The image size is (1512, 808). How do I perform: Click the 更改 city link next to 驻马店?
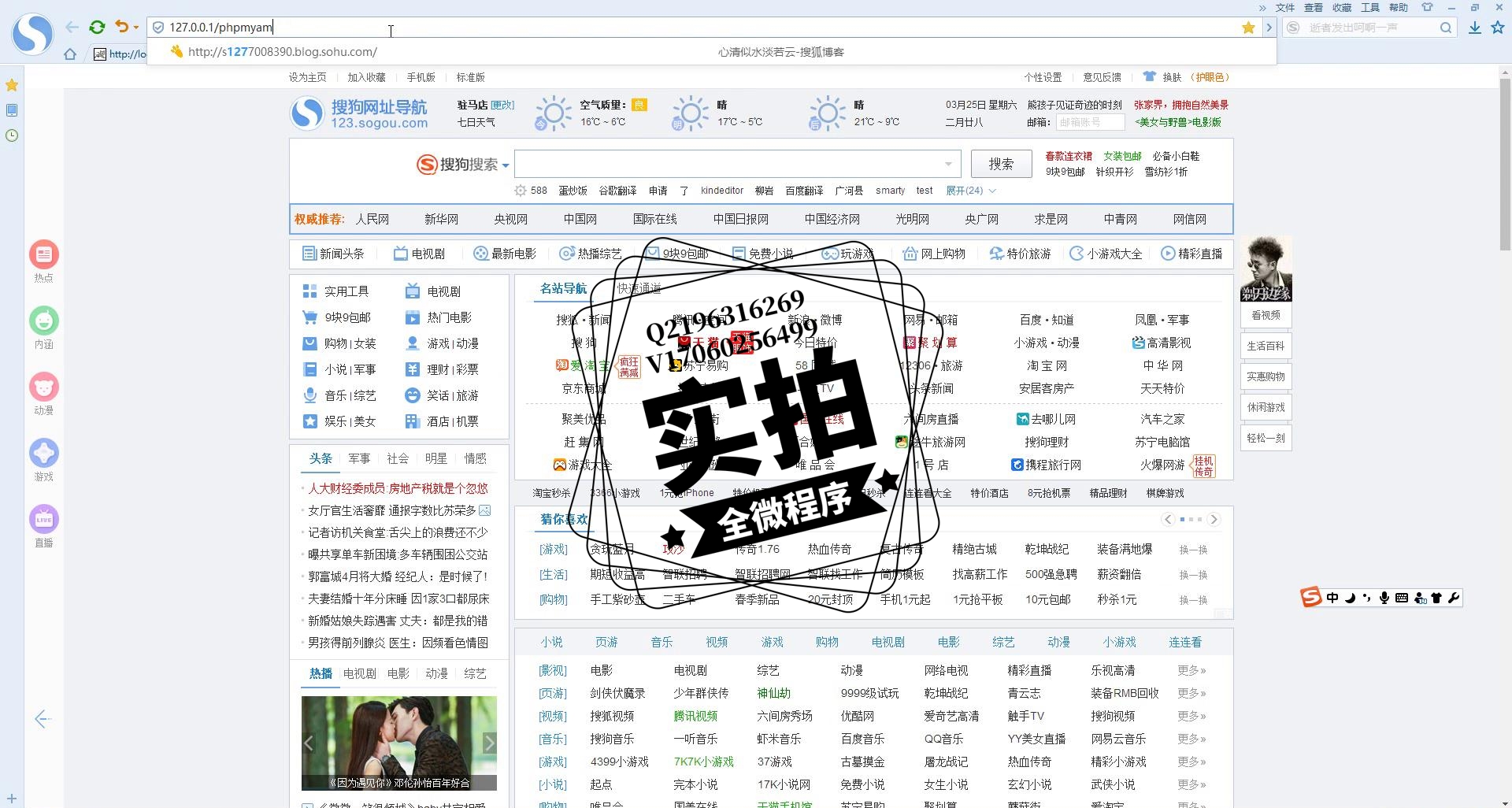[502, 105]
